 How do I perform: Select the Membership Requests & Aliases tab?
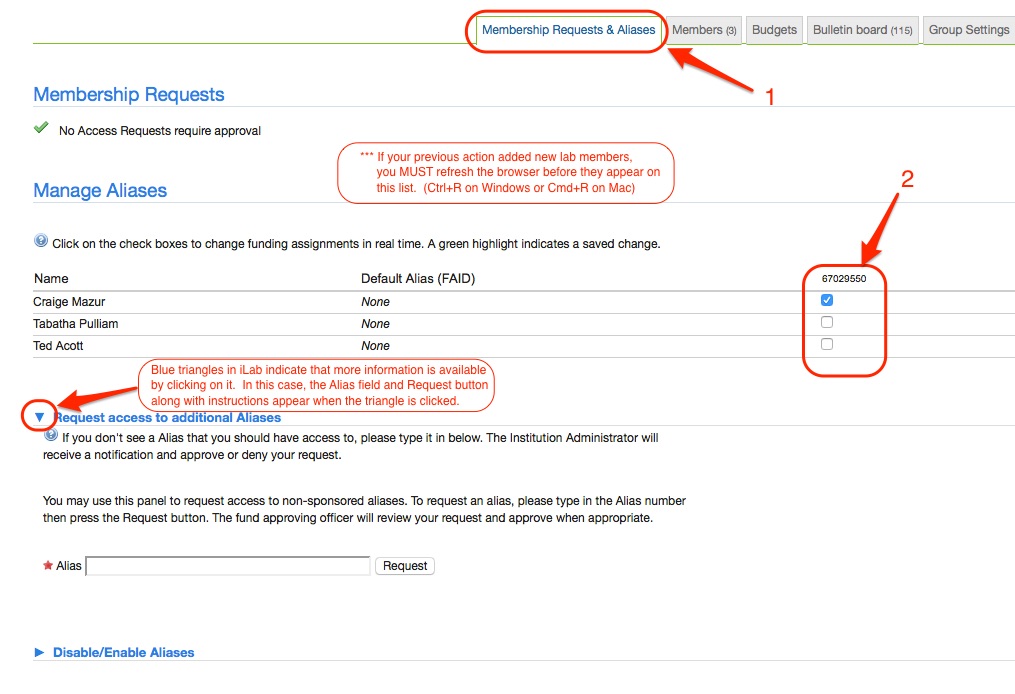coord(568,30)
